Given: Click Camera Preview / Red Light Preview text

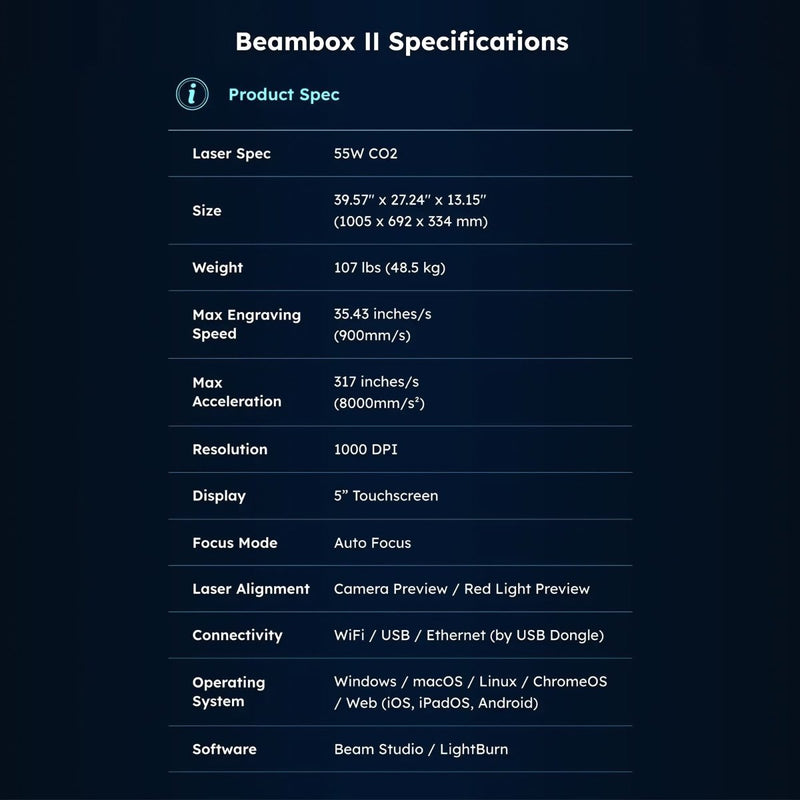Looking at the screenshot, I should [x=461, y=589].
